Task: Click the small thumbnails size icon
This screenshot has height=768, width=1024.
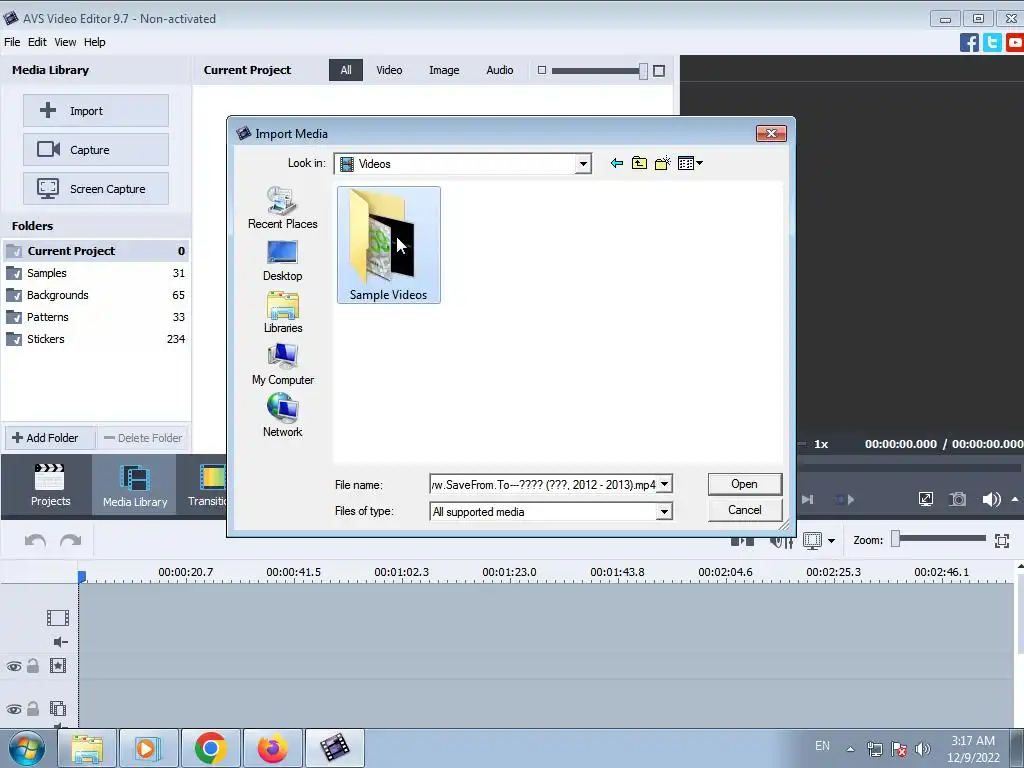Action: coord(541,70)
